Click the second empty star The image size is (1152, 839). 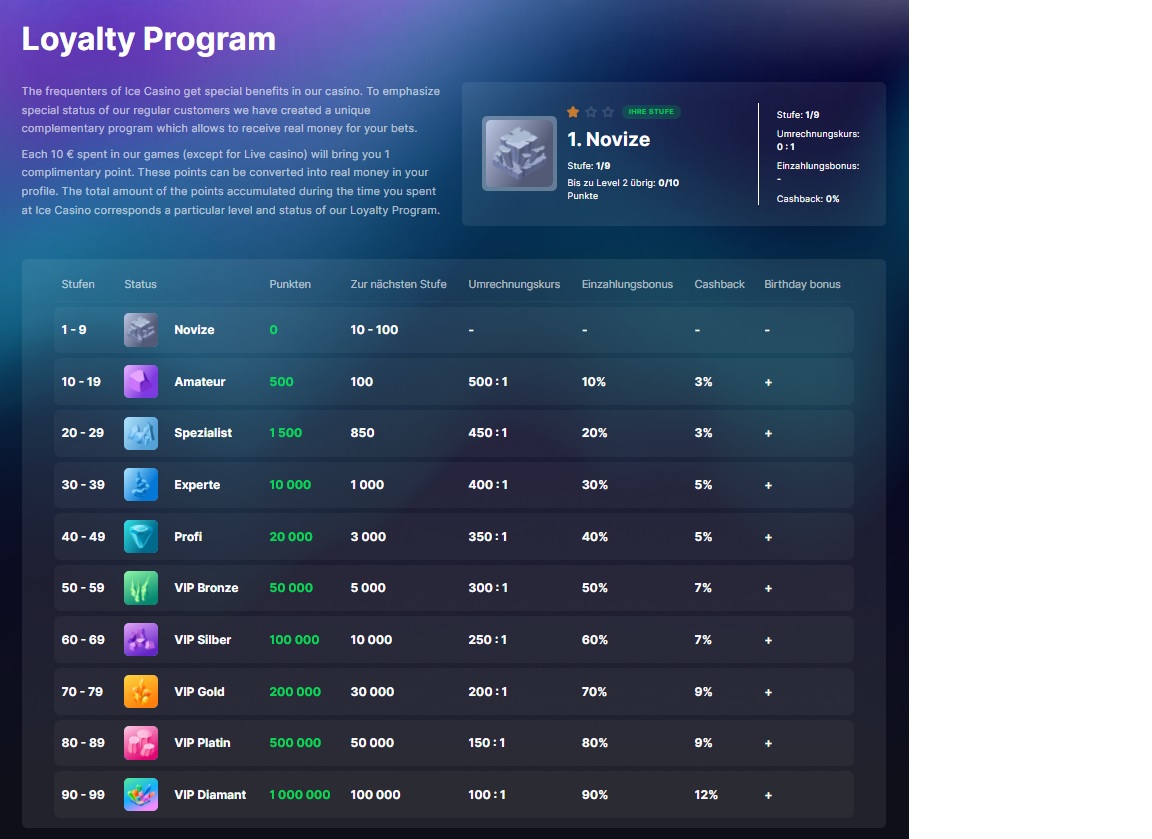591,112
